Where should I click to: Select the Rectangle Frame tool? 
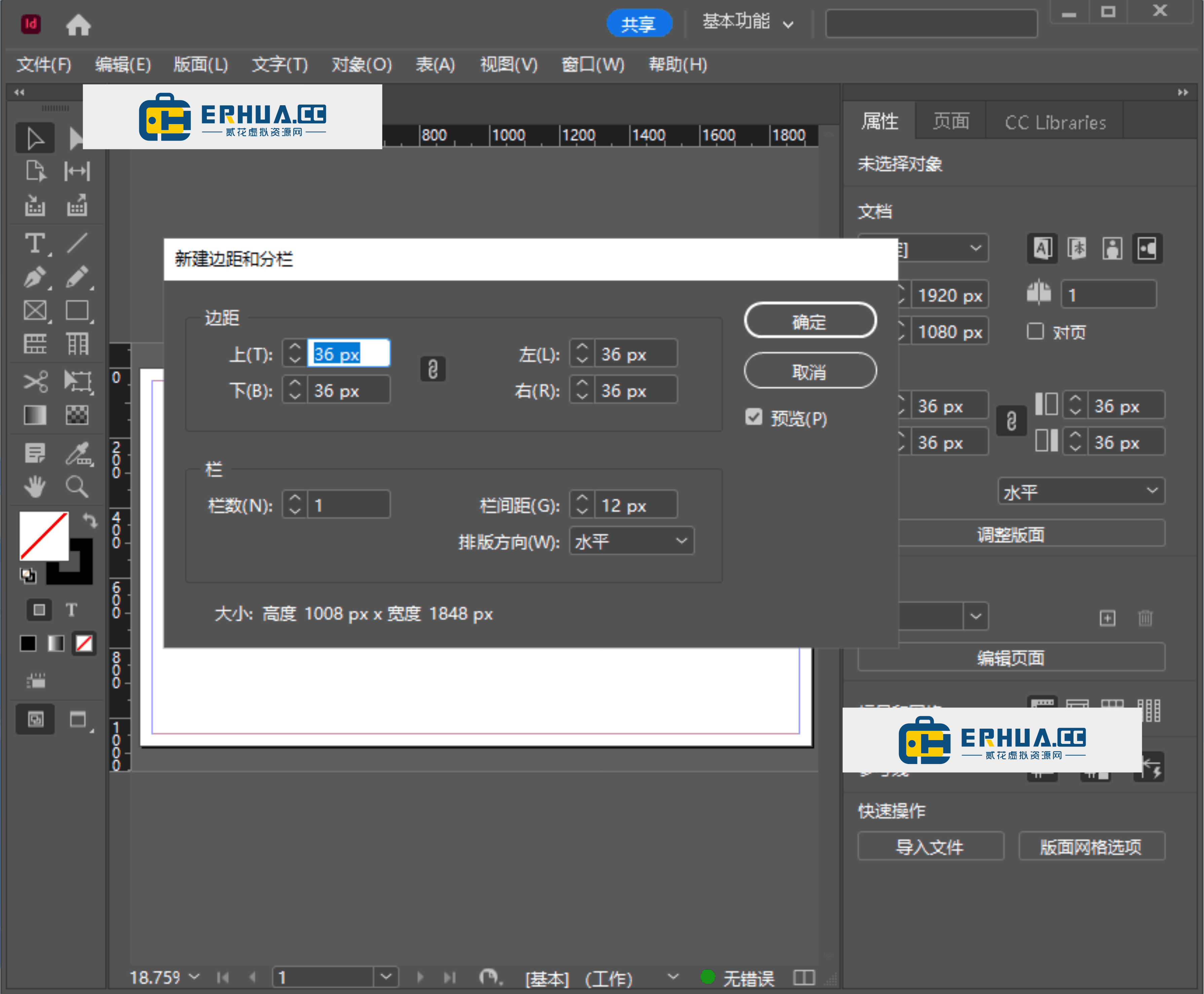coord(36,311)
